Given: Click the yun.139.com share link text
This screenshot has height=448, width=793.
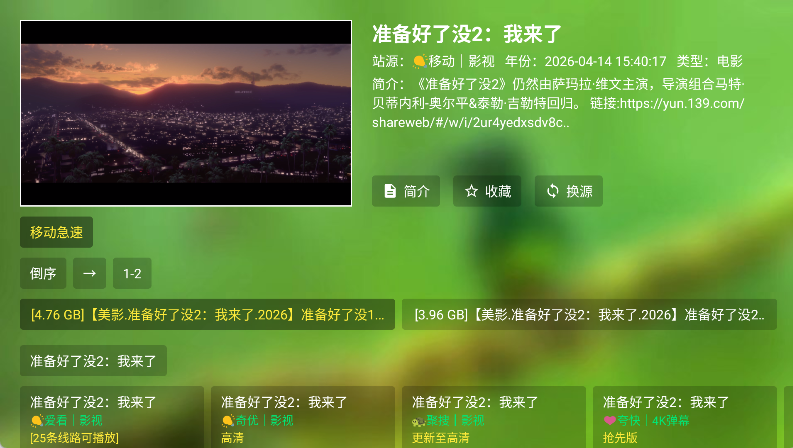Looking at the screenshot, I should pos(682,103).
